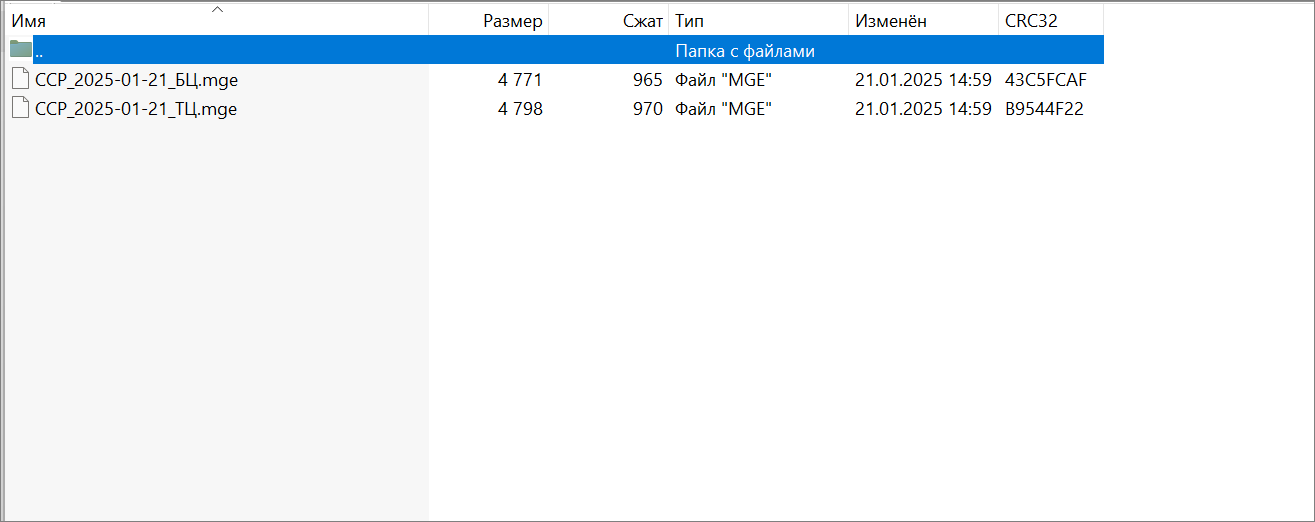1315x522 pixels.
Task: Click the Файл "MGE" type of БЦ.mge
Action: [724, 80]
